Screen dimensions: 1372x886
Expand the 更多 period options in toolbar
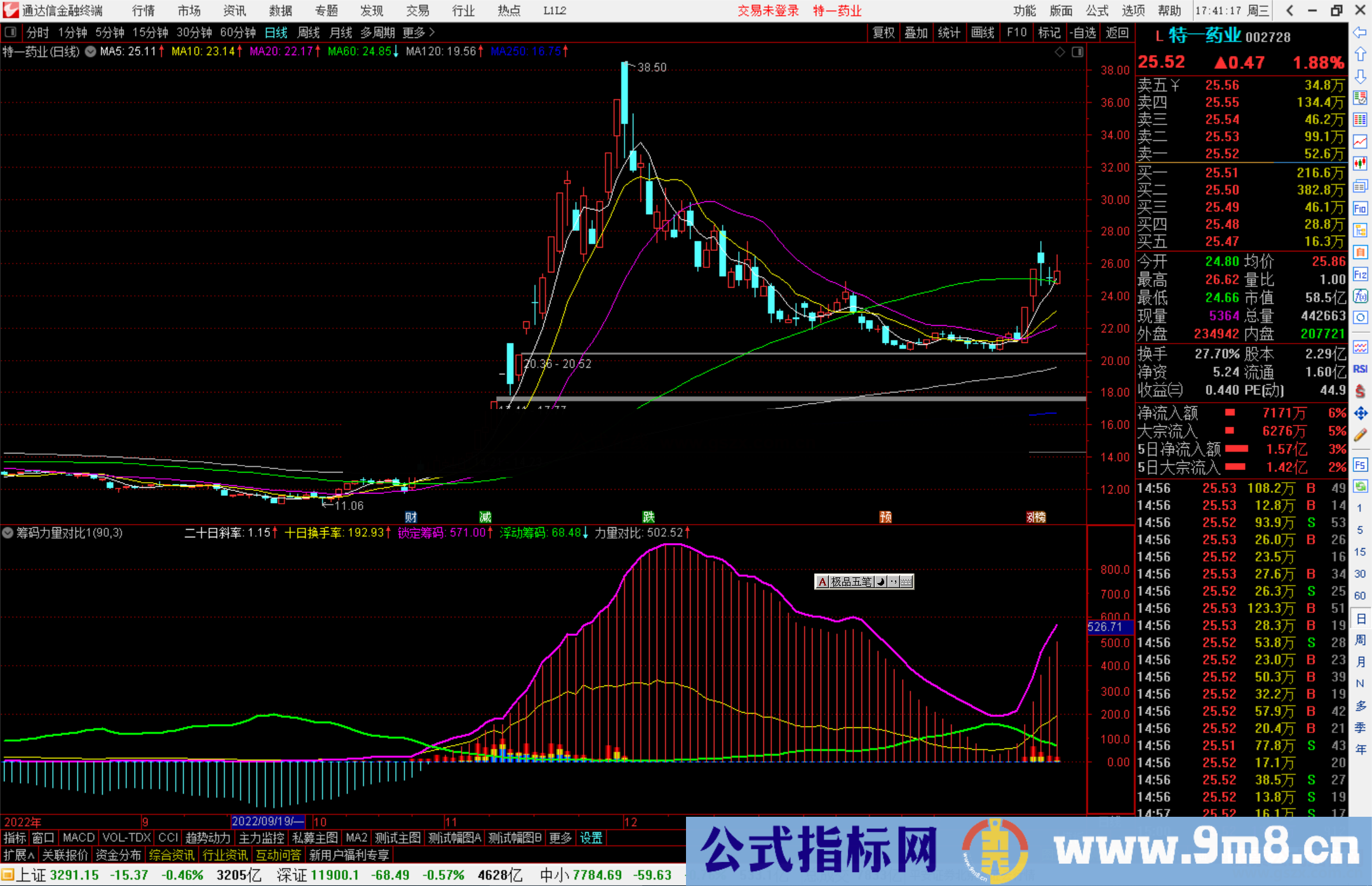pos(419,32)
